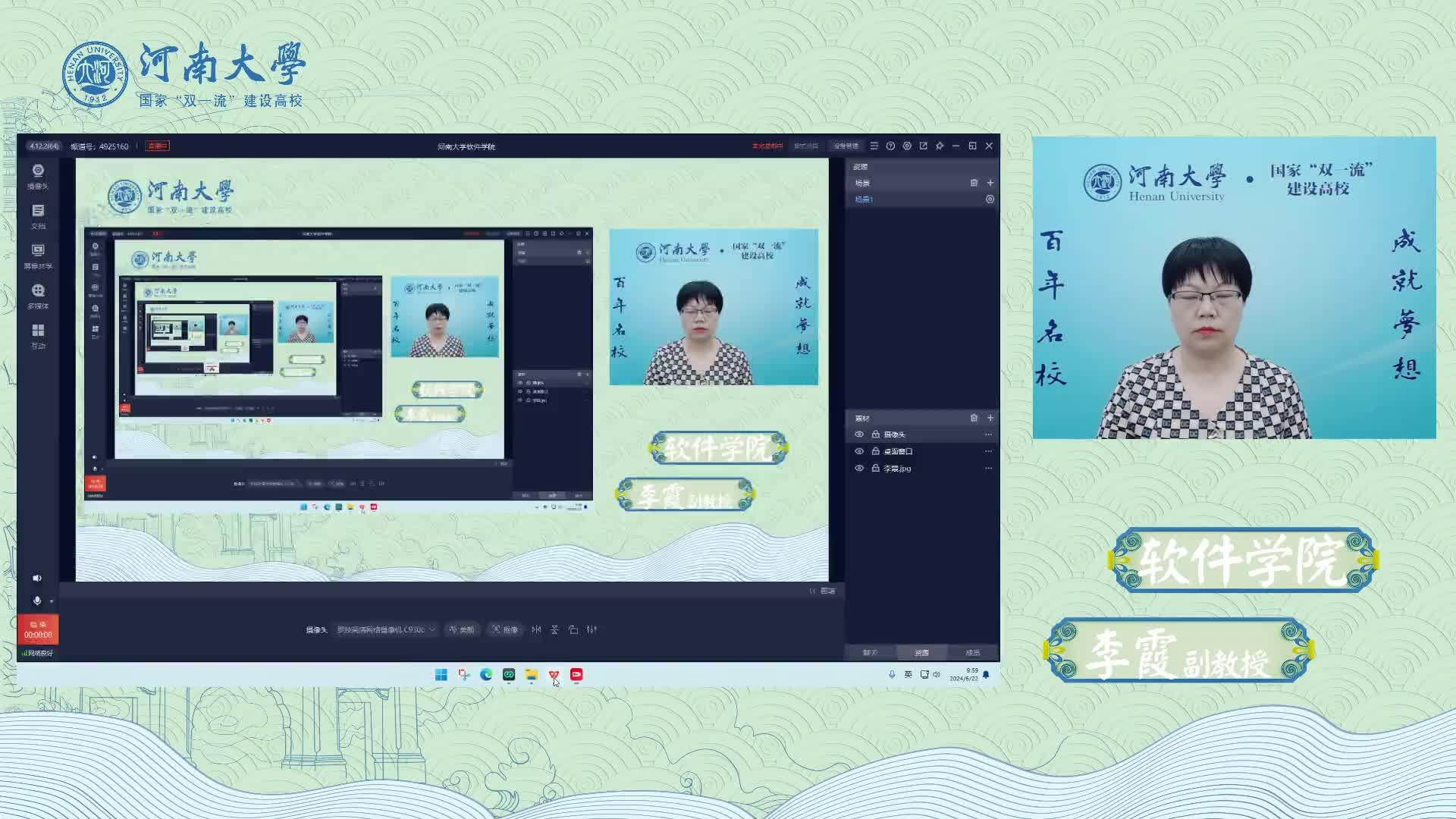Open the camera adjustment sliders icon
Viewport: 1456px width, 819px height.
coord(591,629)
